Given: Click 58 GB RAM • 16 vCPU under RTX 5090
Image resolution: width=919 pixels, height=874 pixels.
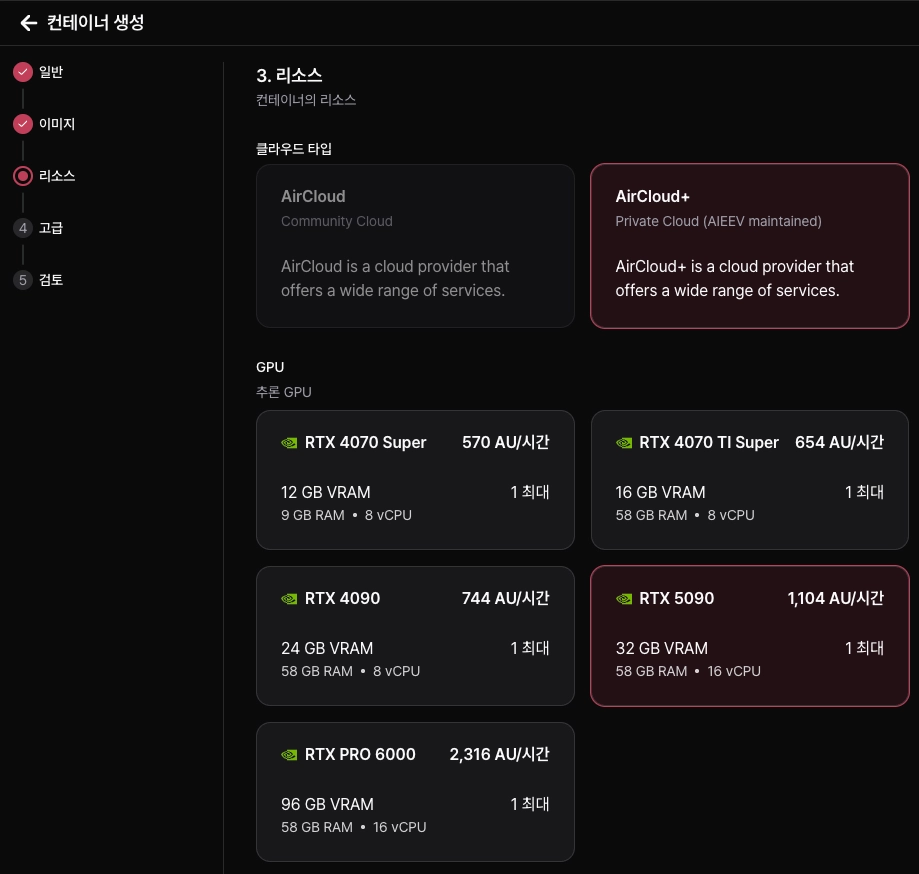Looking at the screenshot, I should (688, 671).
